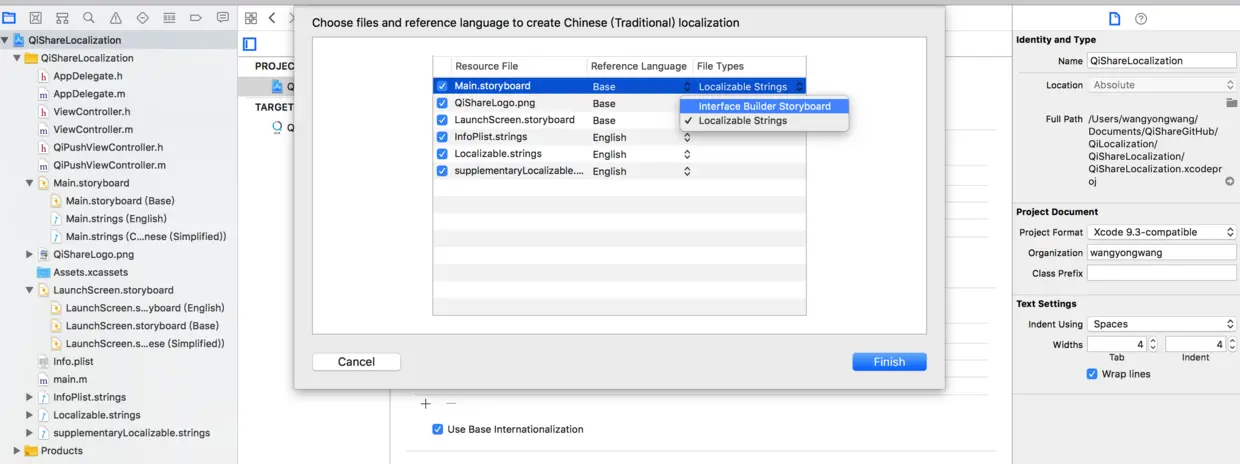Show the Quick Help inspector icon
This screenshot has width=1240, height=464.
tap(1141, 19)
